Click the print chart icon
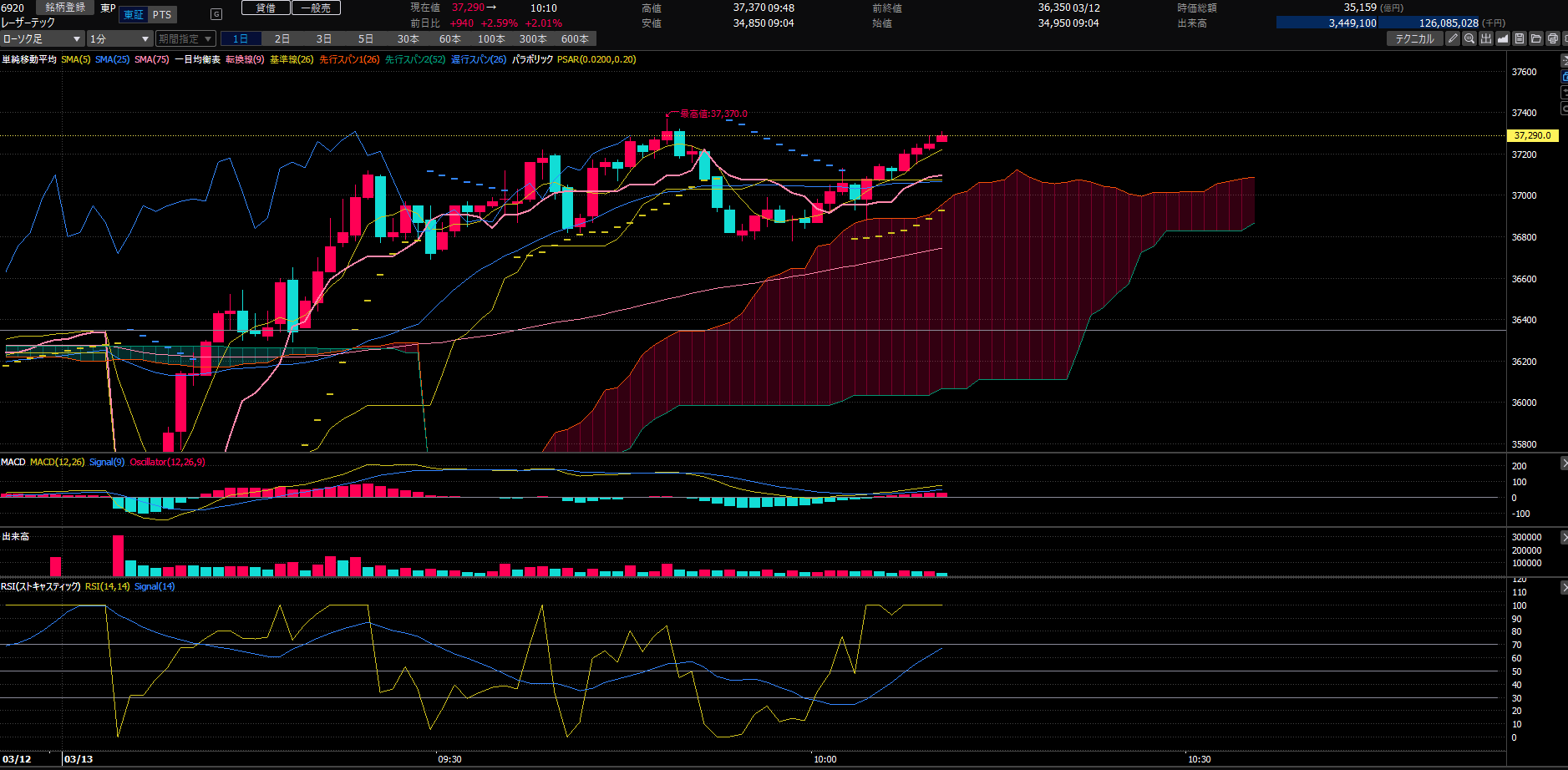The image size is (1568, 770). (1553, 38)
